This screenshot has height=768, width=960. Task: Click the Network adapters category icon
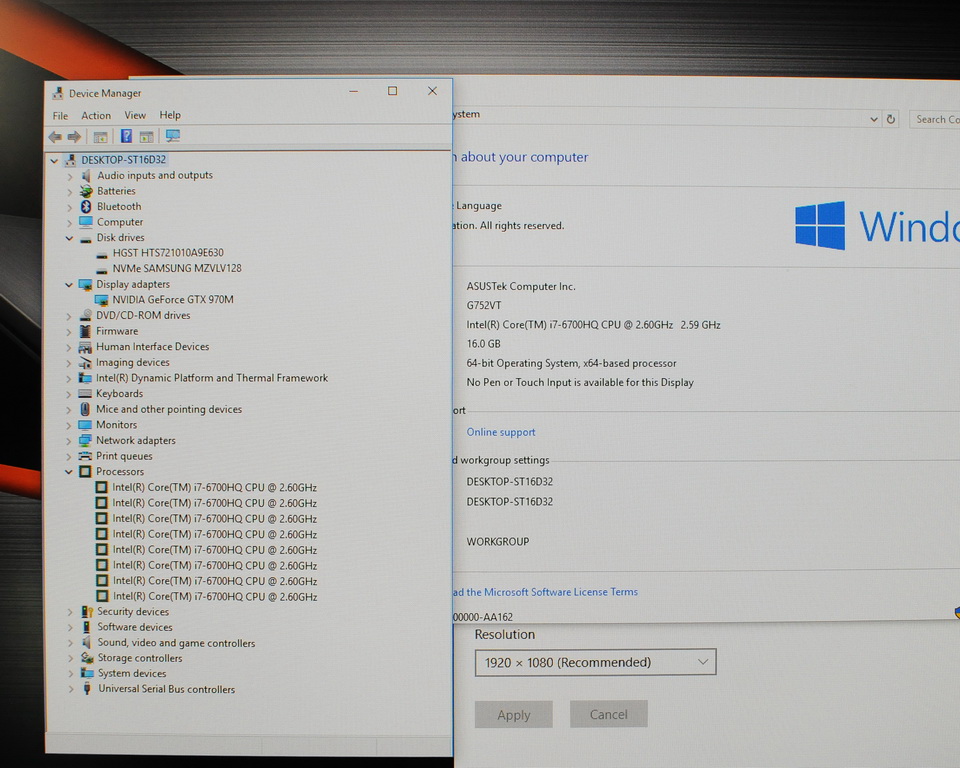pos(85,440)
